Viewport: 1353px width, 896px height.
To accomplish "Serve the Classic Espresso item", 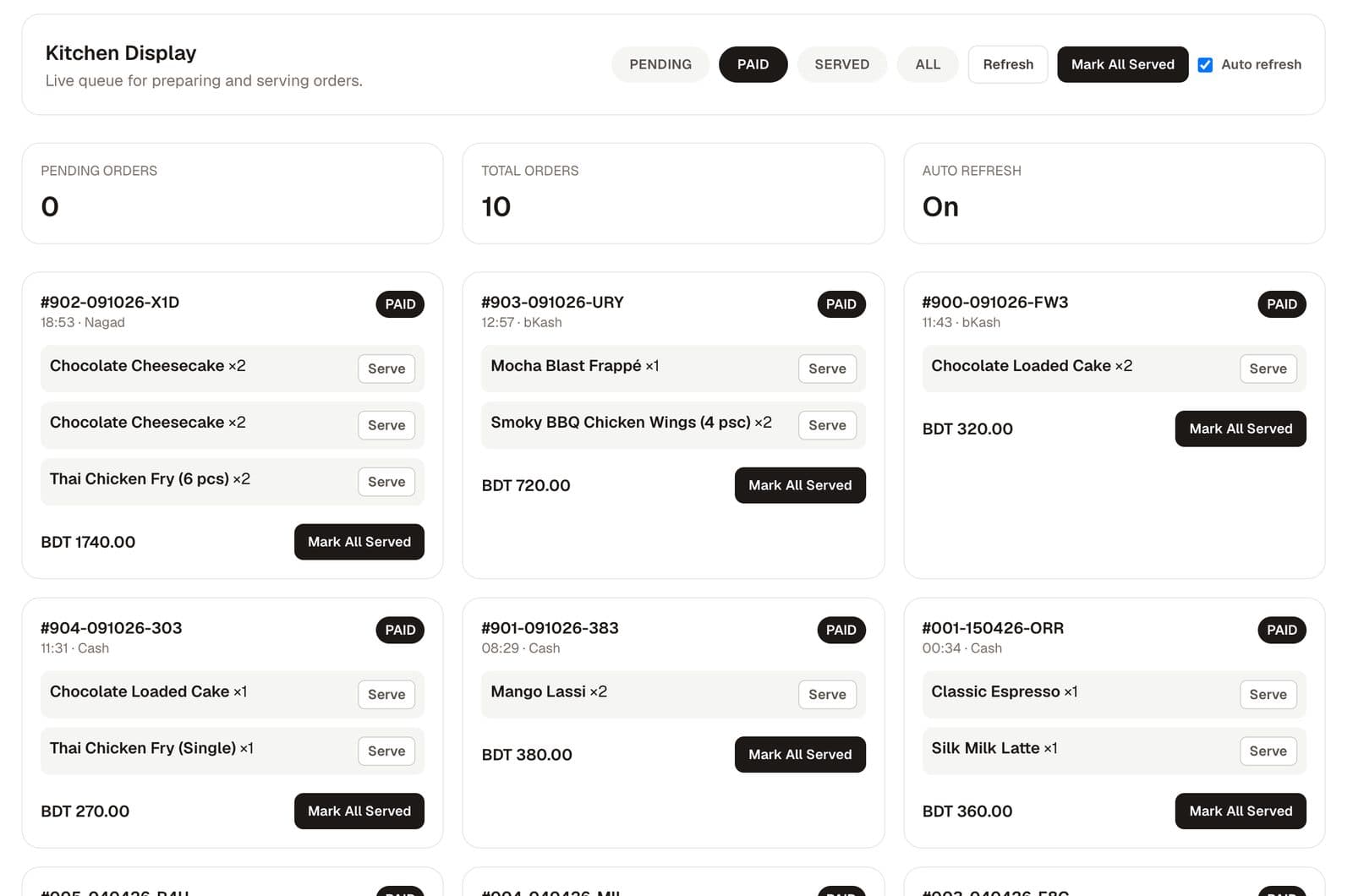I will coord(1268,695).
